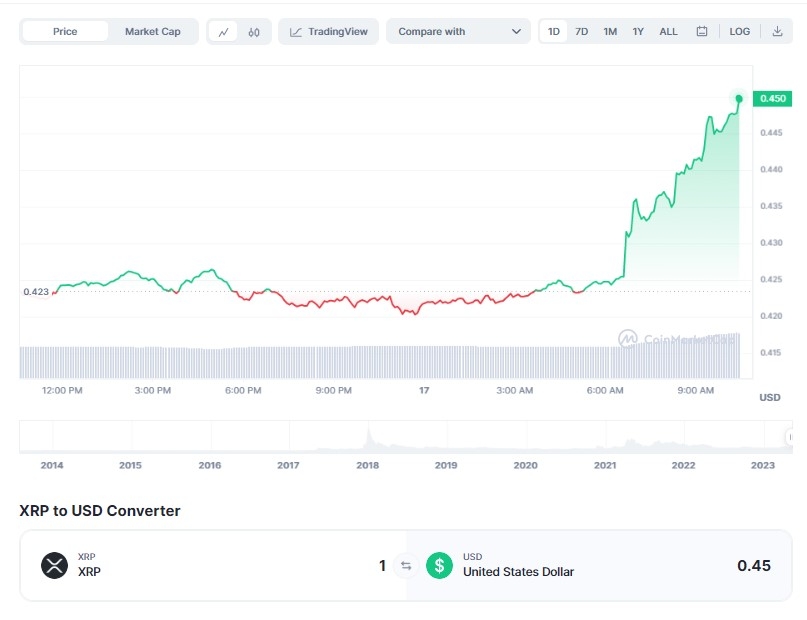Toggle LOG scale on chart
The width and height of the screenshot is (807, 620).
(739, 31)
